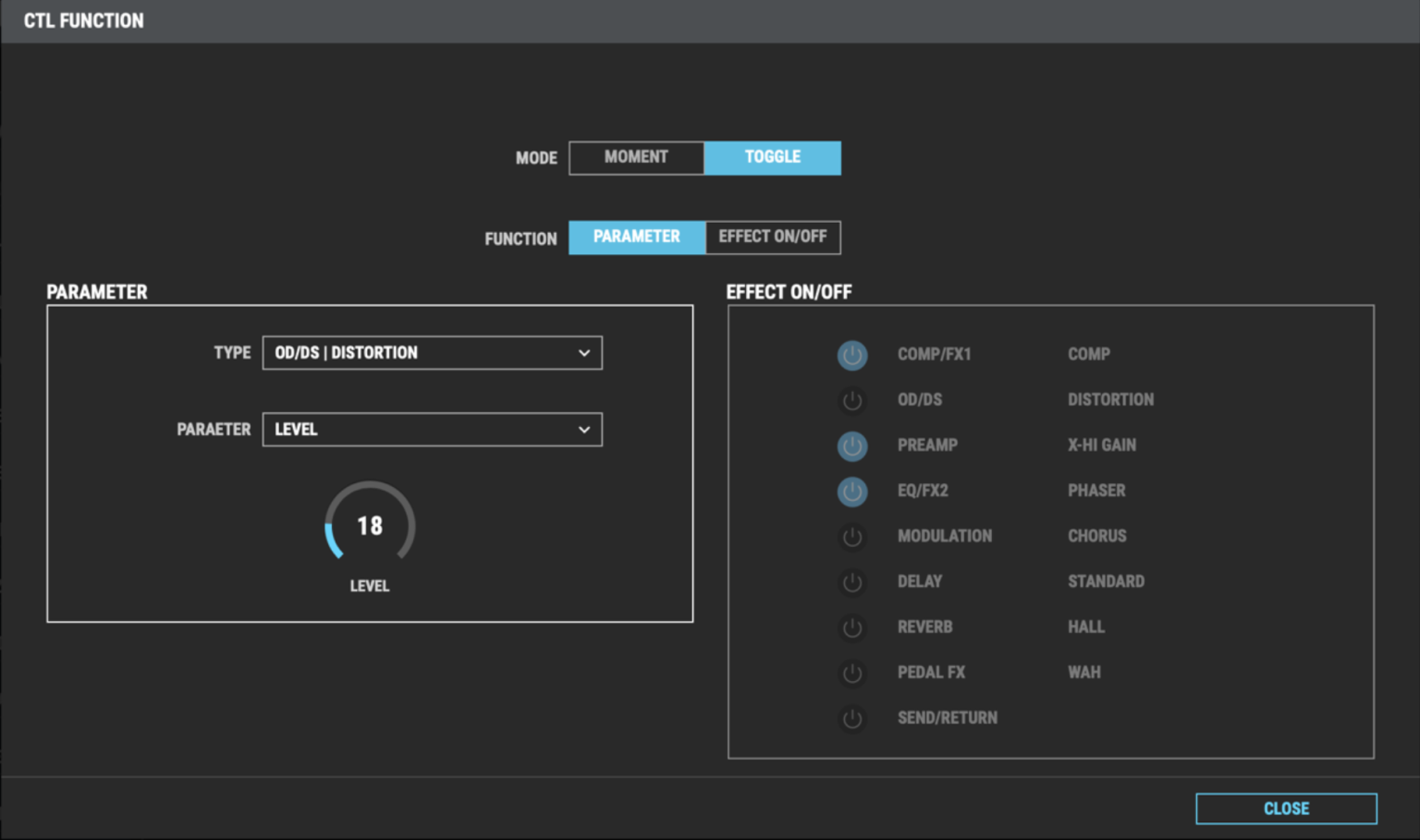The image size is (1420, 840).
Task: Toggle the COMP/FX1 power icon
Action: click(851, 355)
